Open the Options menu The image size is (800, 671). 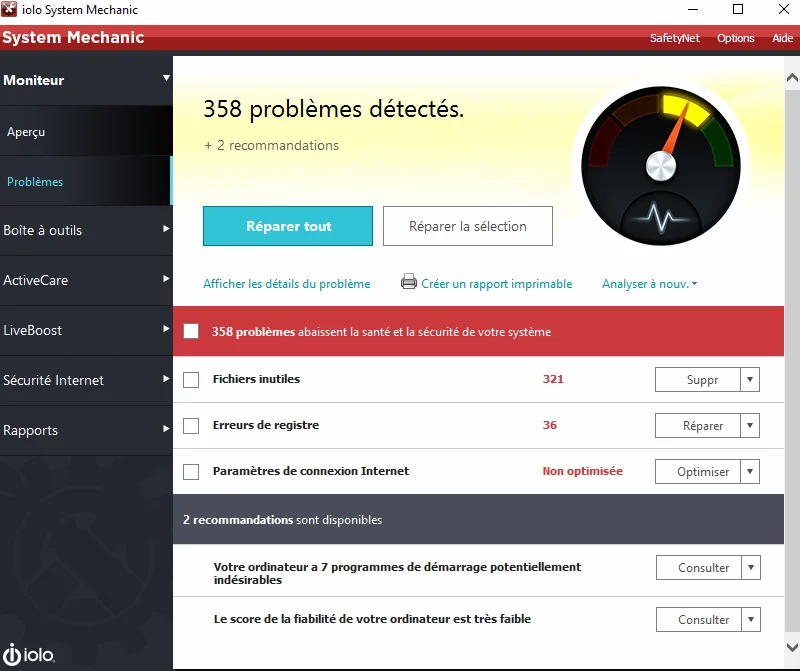735,38
